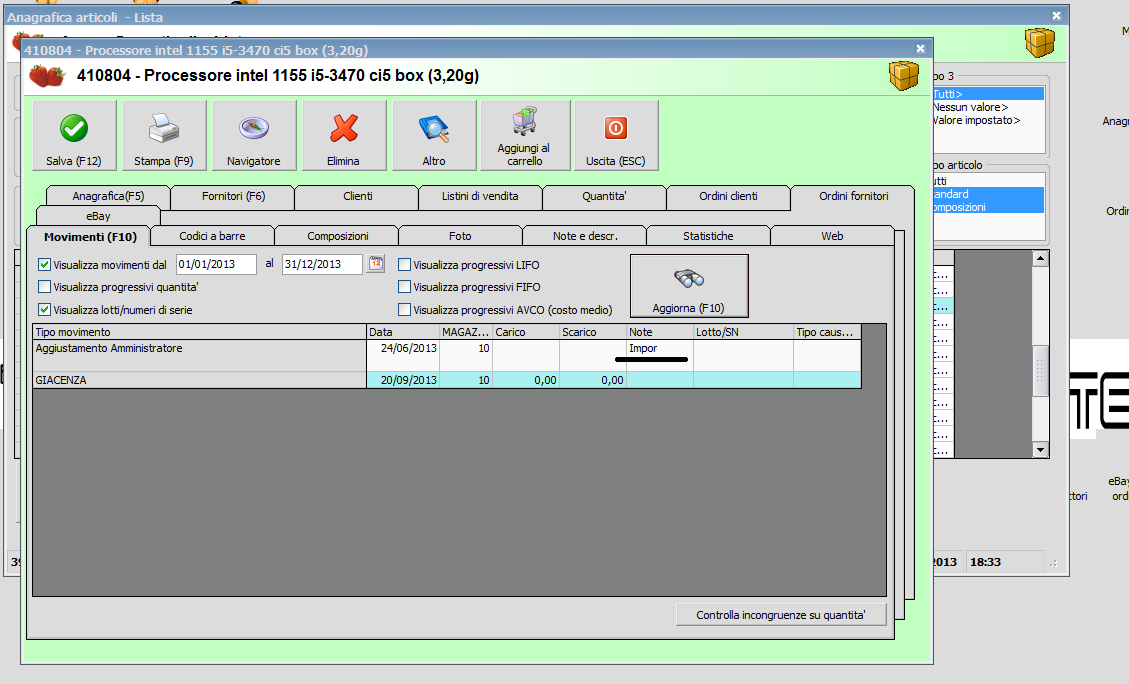Click the MAGAZ... column header
The width and height of the screenshot is (1129, 684).
pyautogui.click(x=466, y=332)
